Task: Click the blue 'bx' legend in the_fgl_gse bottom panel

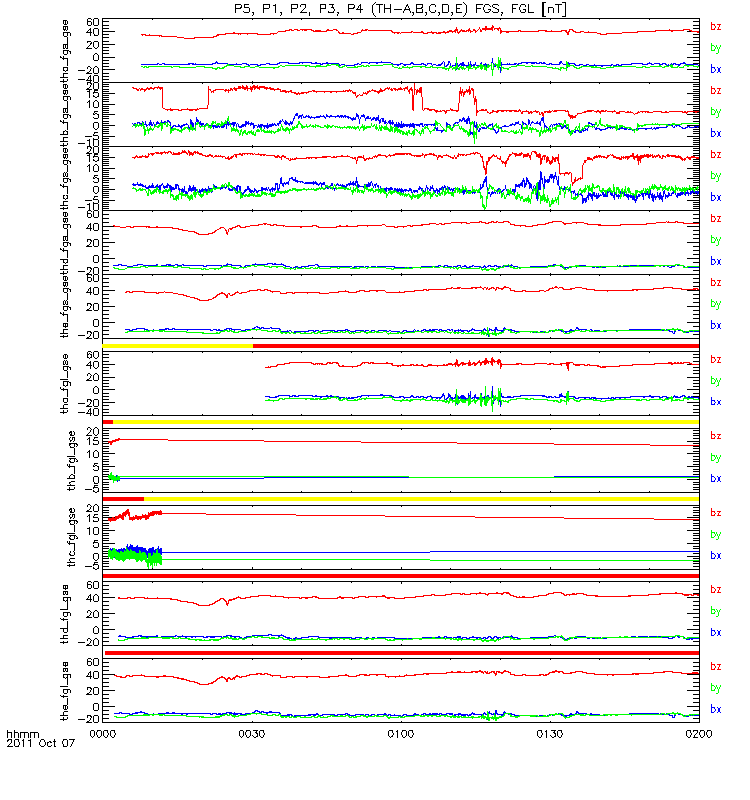Action: tap(716, 709)
